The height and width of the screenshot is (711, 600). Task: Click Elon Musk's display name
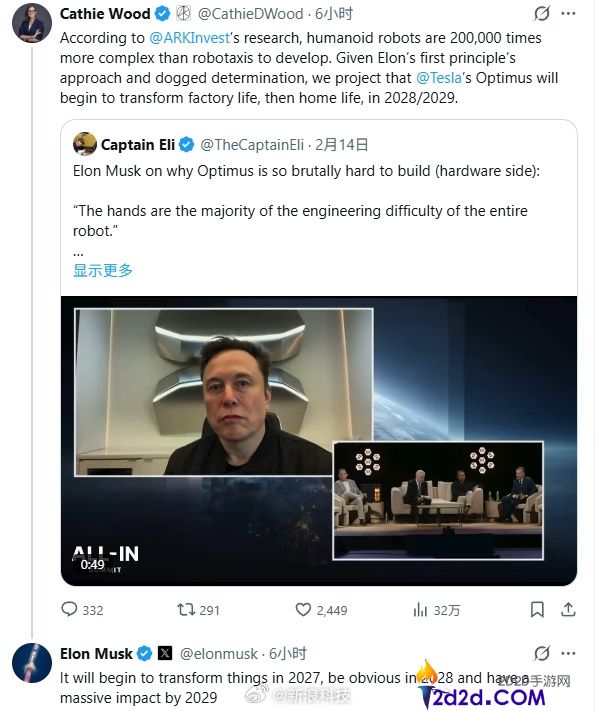(96, 654)
